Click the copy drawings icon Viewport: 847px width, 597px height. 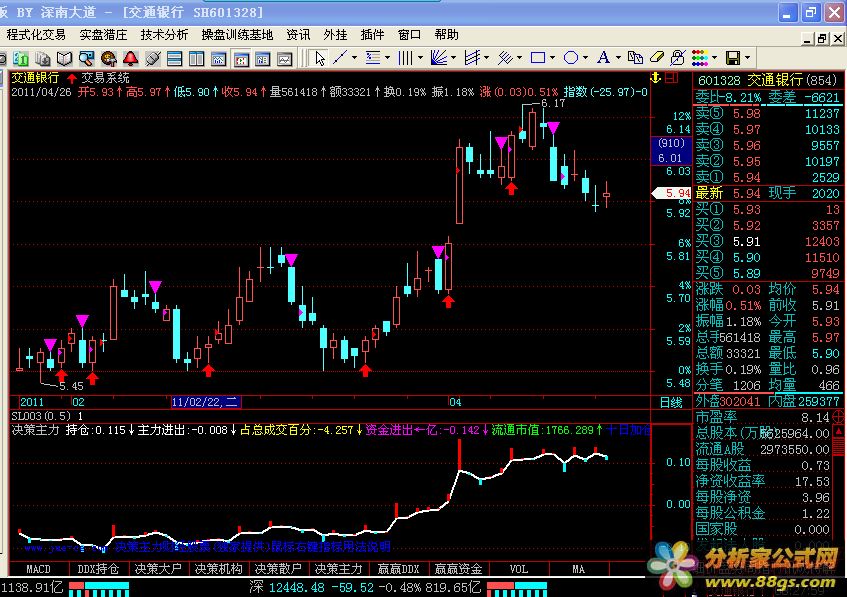click(635, 58)
